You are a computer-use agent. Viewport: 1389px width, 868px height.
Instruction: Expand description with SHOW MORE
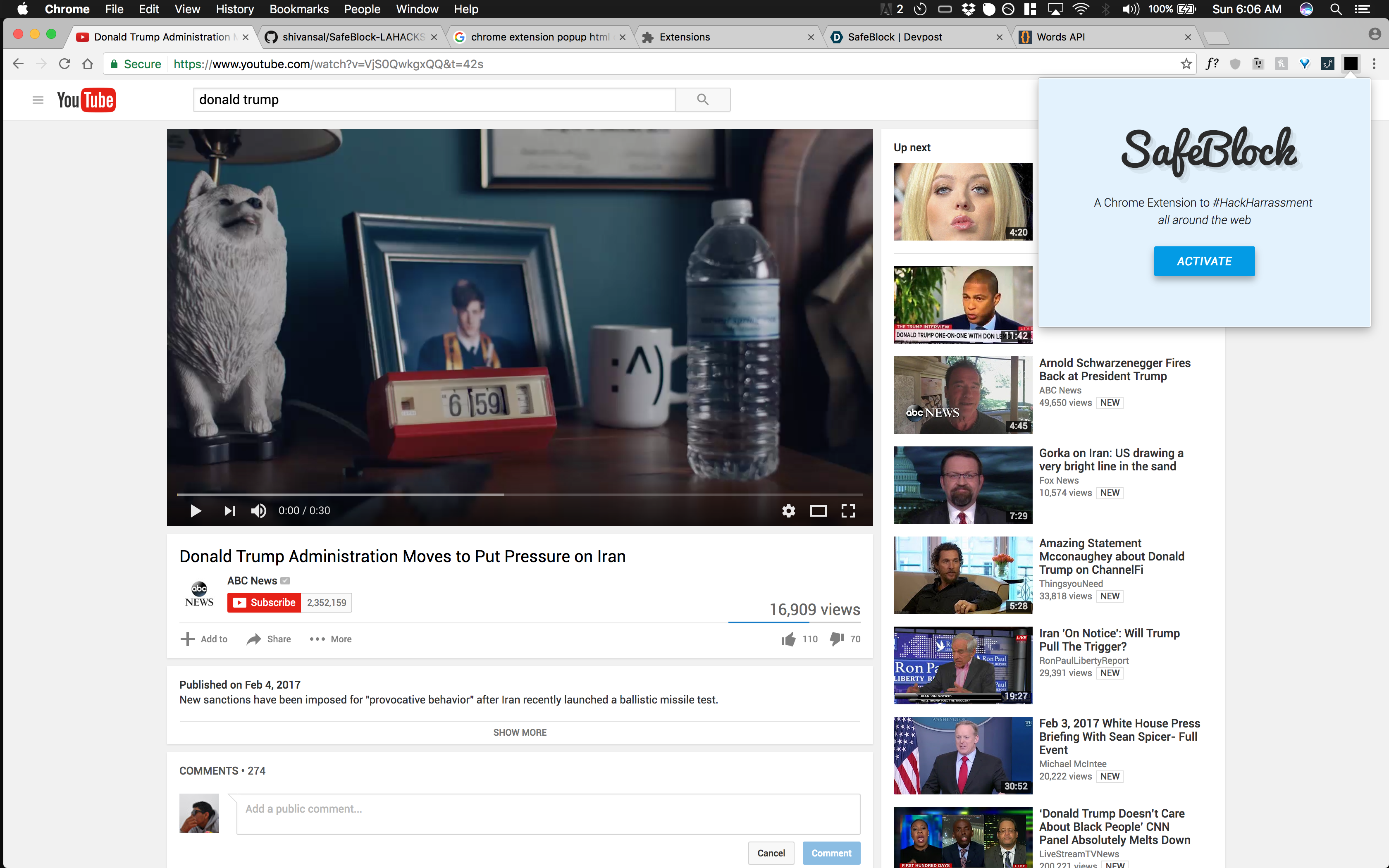520,732
